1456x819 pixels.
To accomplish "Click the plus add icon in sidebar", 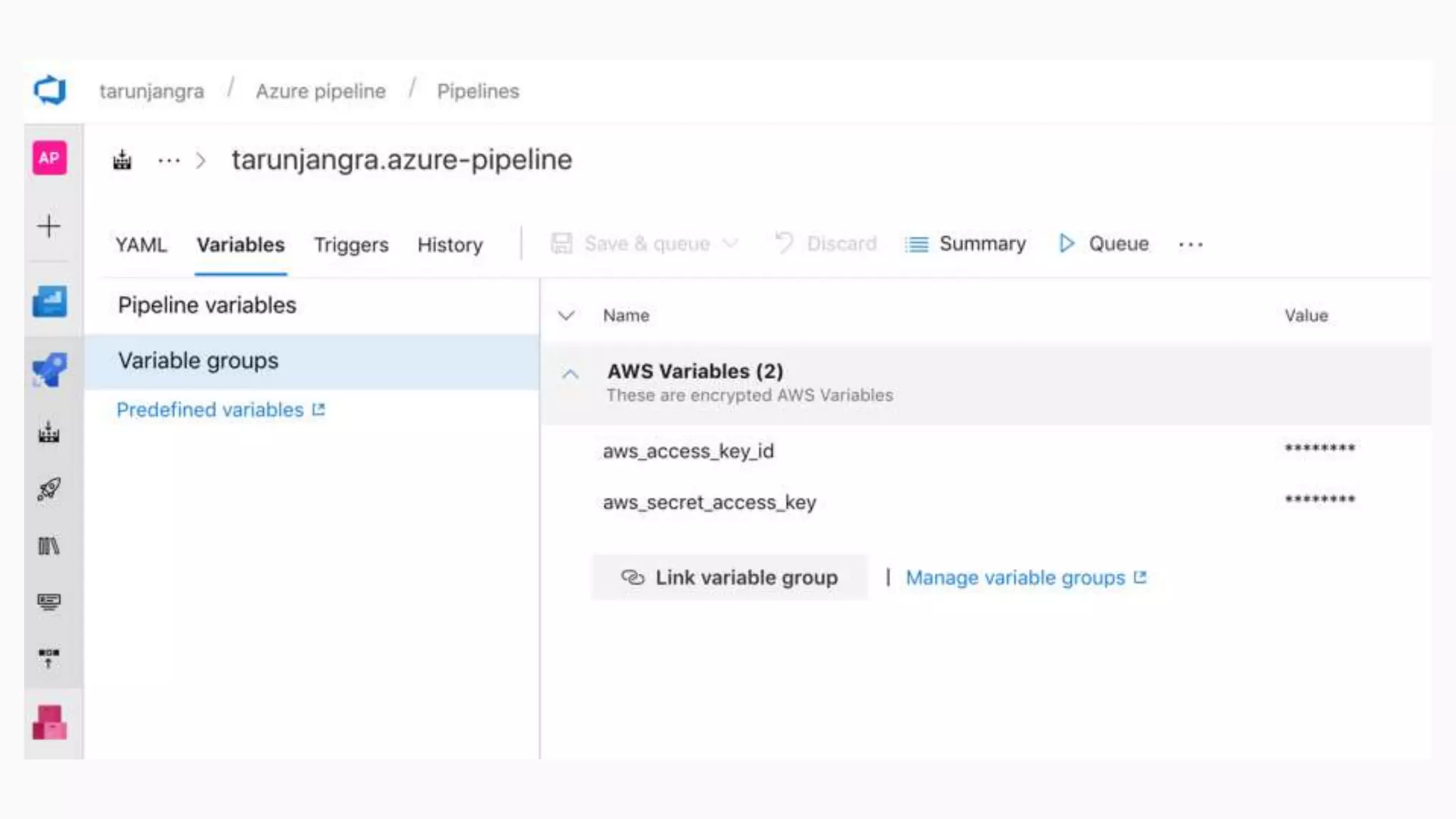I will click(49, 226).
